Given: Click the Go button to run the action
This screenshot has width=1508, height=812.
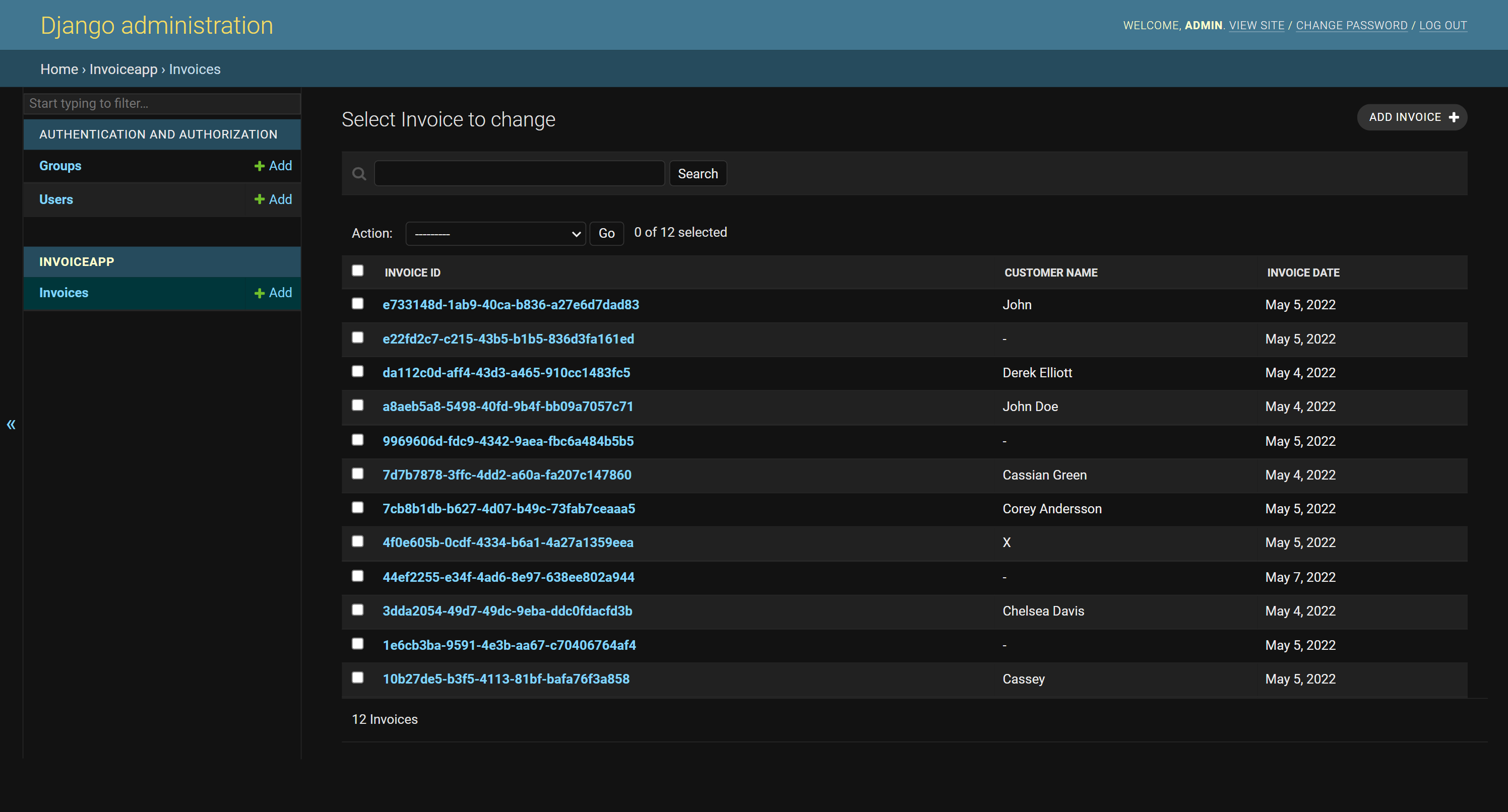Looking at the screenshot, I should coord(606,233).
